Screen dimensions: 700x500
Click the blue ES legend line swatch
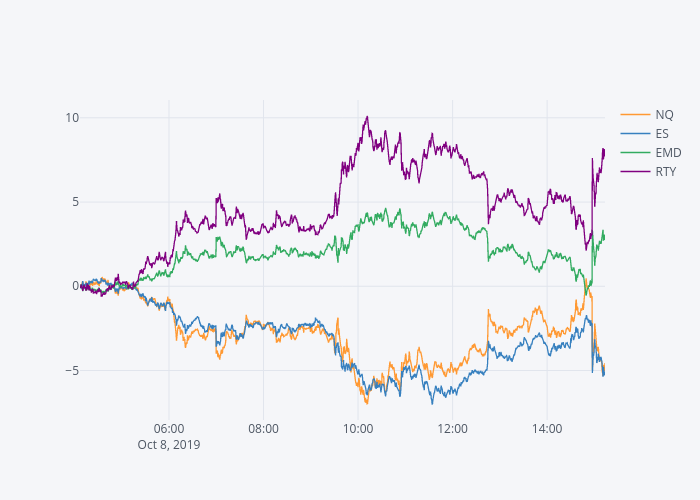[635, 133]
